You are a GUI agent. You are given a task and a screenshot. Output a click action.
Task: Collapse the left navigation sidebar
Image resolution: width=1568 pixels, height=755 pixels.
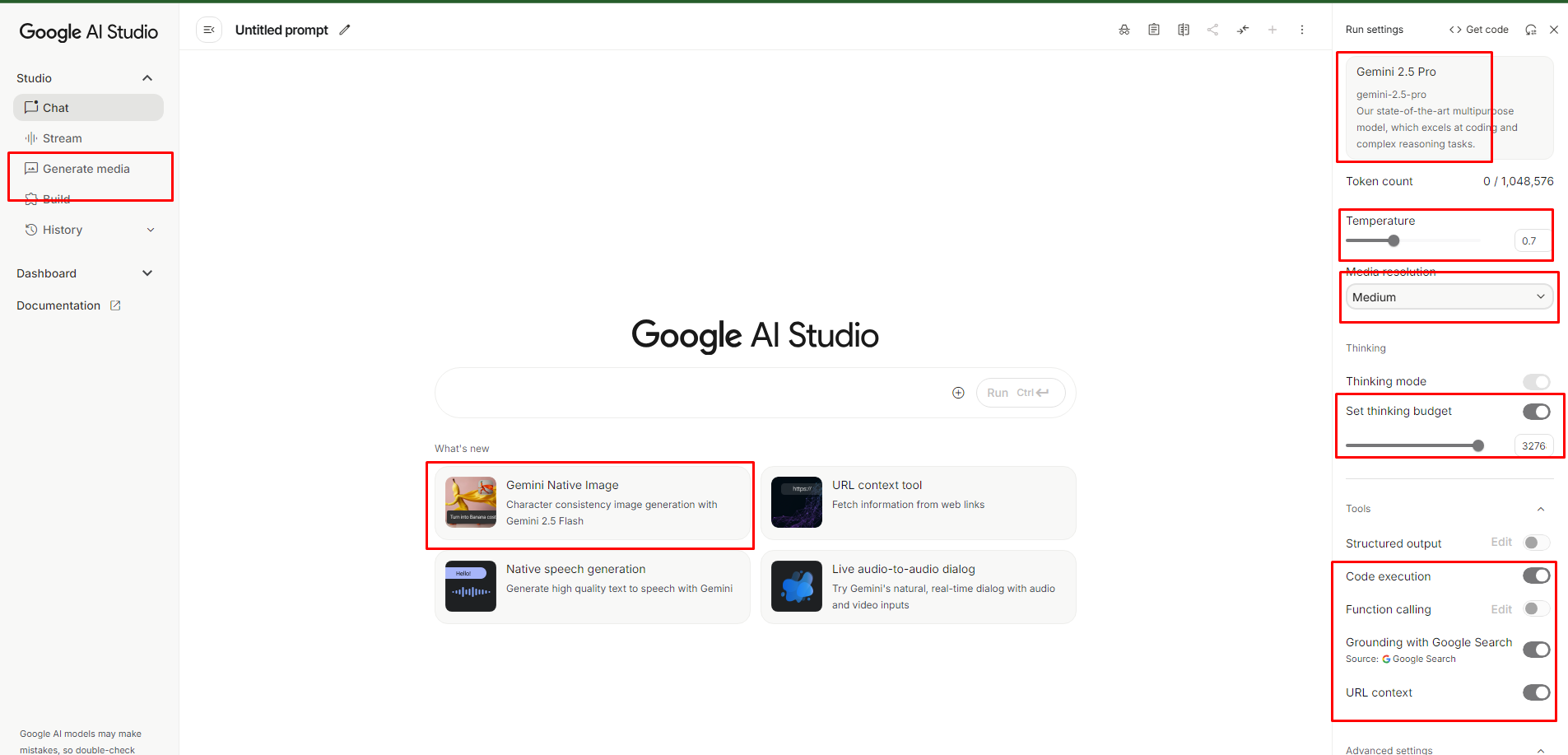pos(209,30)
